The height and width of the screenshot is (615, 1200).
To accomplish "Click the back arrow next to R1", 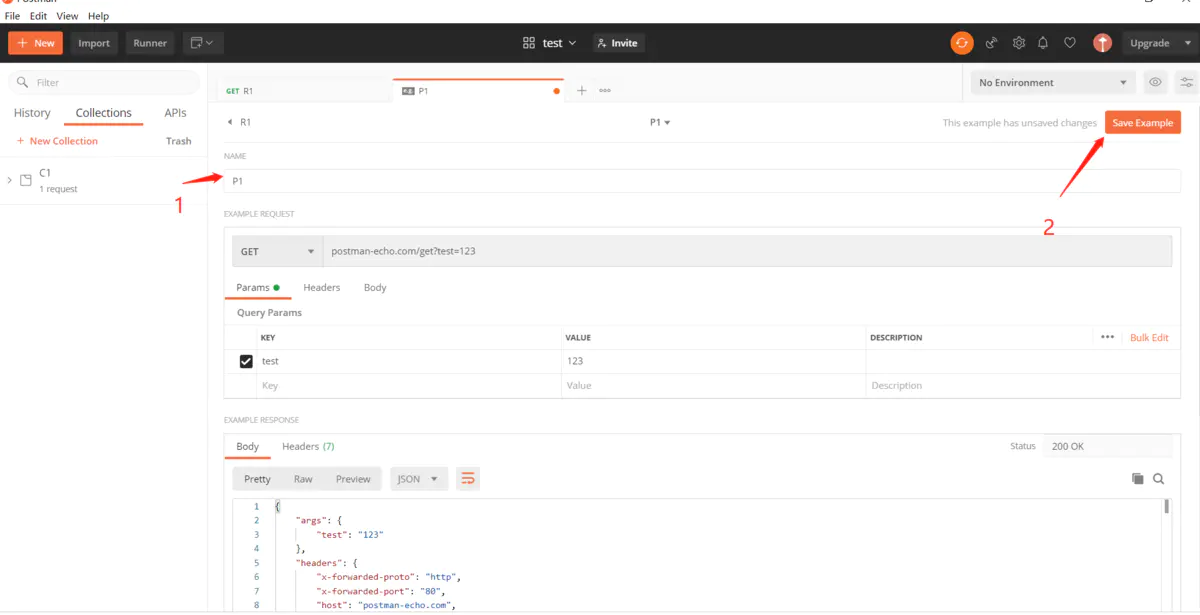I will coord(231,122).
